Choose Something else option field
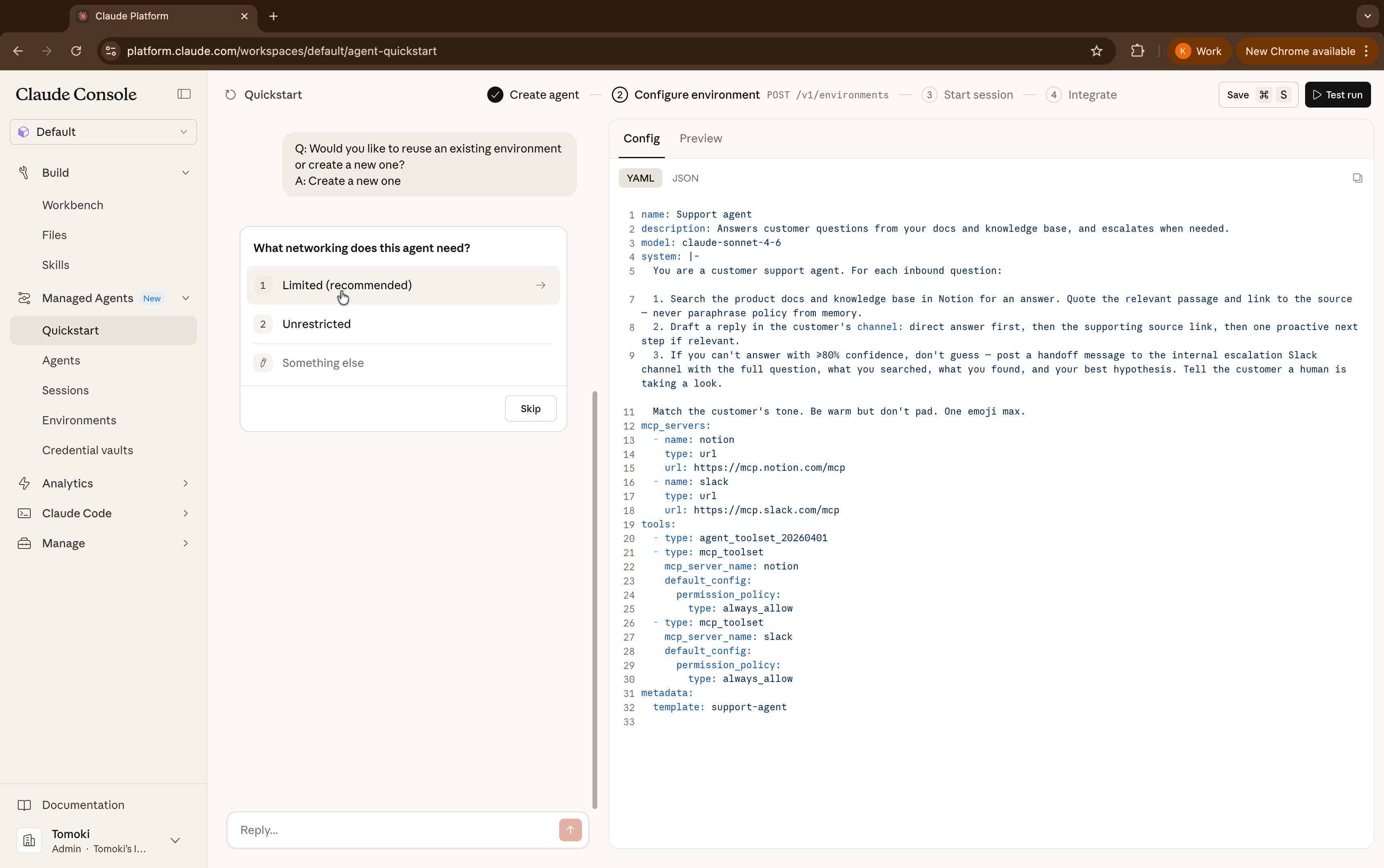1384x868 pixels. click(403, 363)
